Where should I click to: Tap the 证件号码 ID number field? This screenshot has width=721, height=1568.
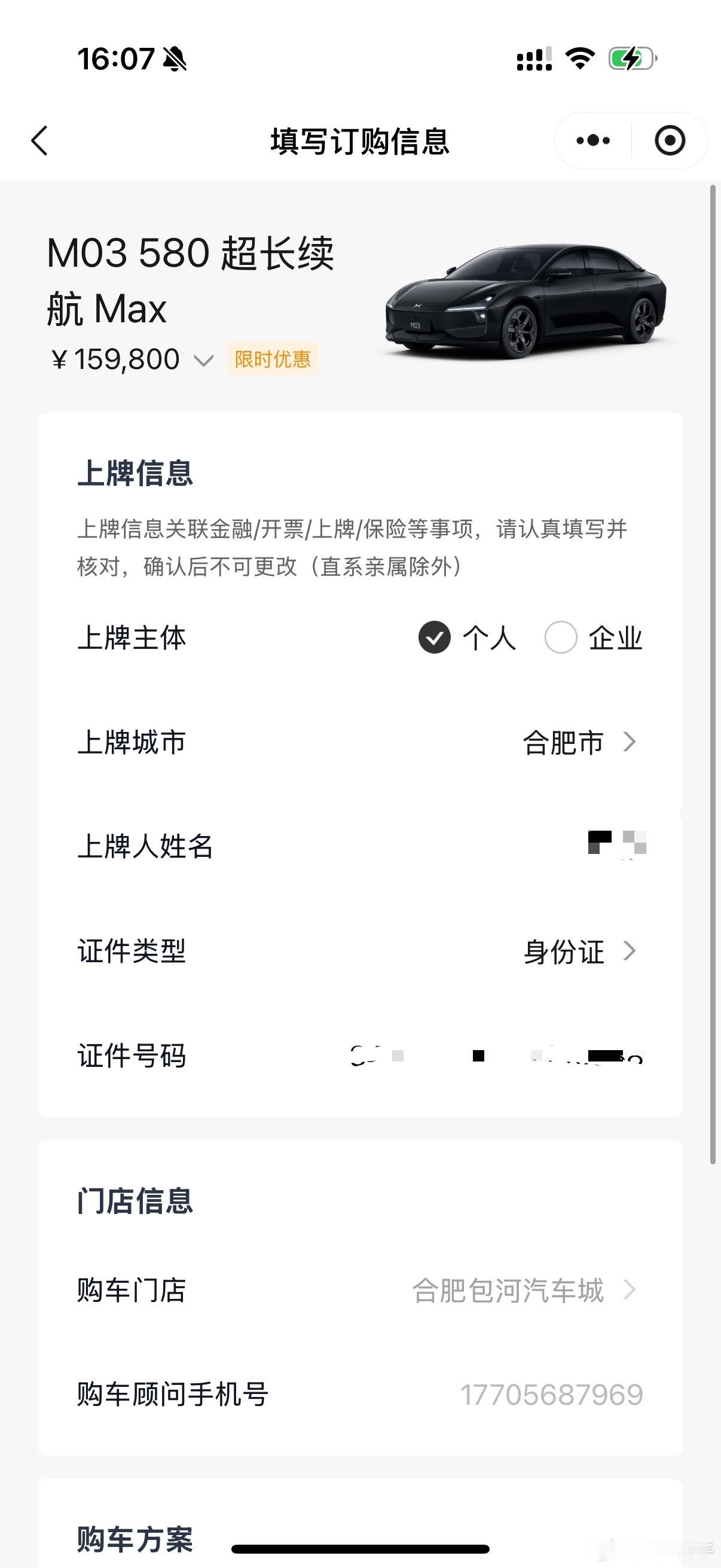pyautogui.click(x=360, y=1055)
